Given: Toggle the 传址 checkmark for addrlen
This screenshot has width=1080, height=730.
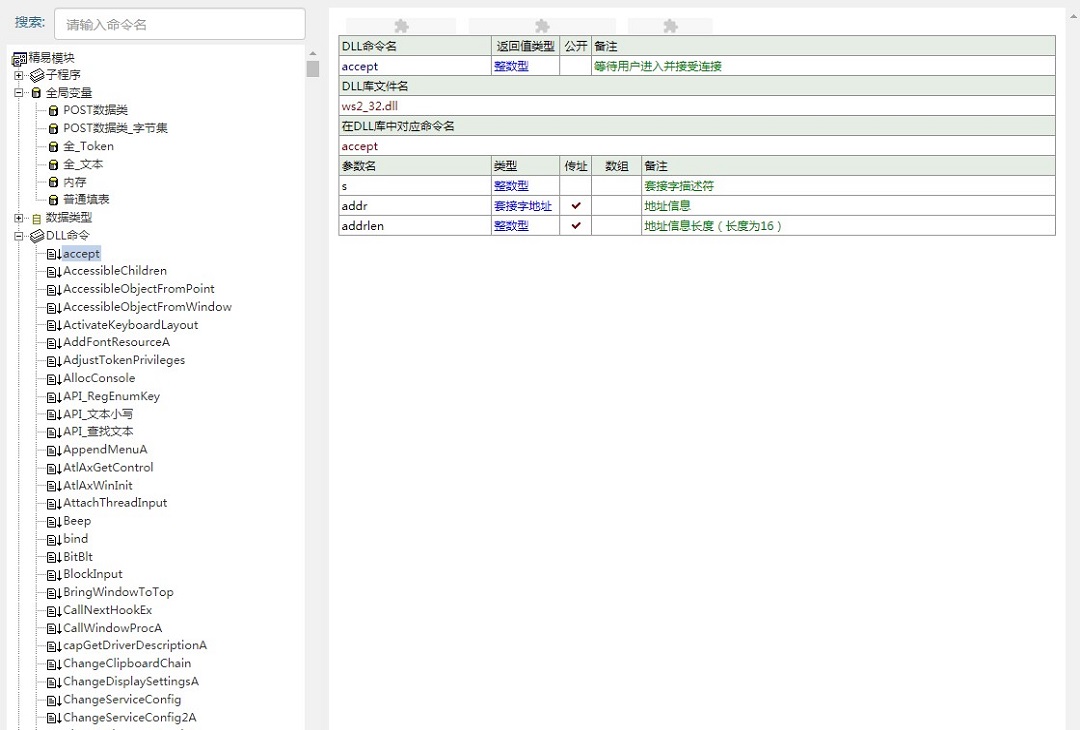Looking at the screenshot, I should 576,226.
